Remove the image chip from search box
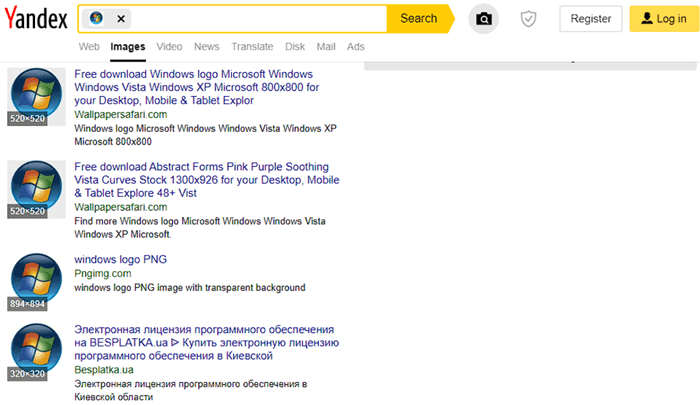Viewport: 700px width, 405px height. tap(121, 19)
